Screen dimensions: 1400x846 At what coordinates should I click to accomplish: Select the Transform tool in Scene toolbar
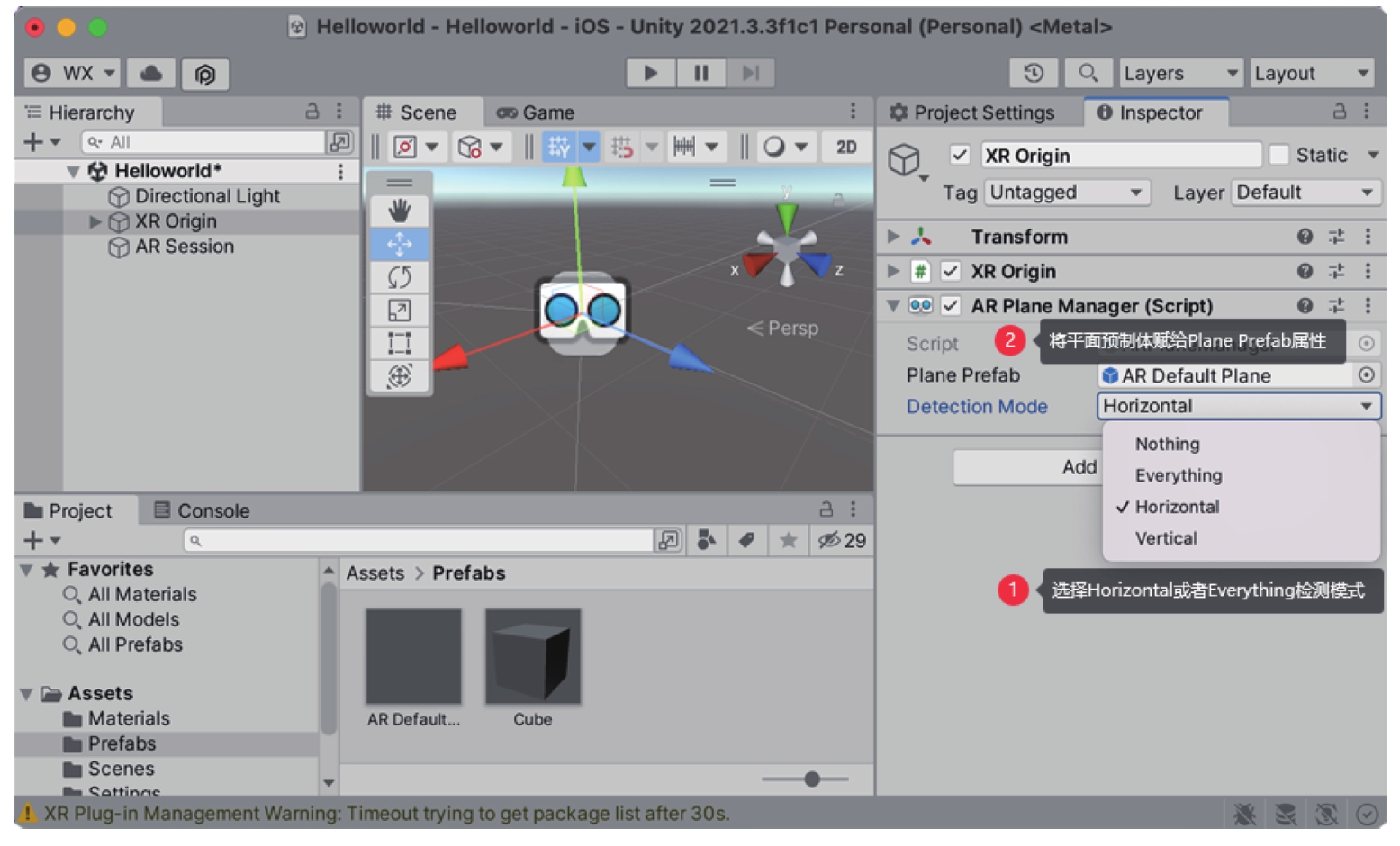[x=399, y=375]
